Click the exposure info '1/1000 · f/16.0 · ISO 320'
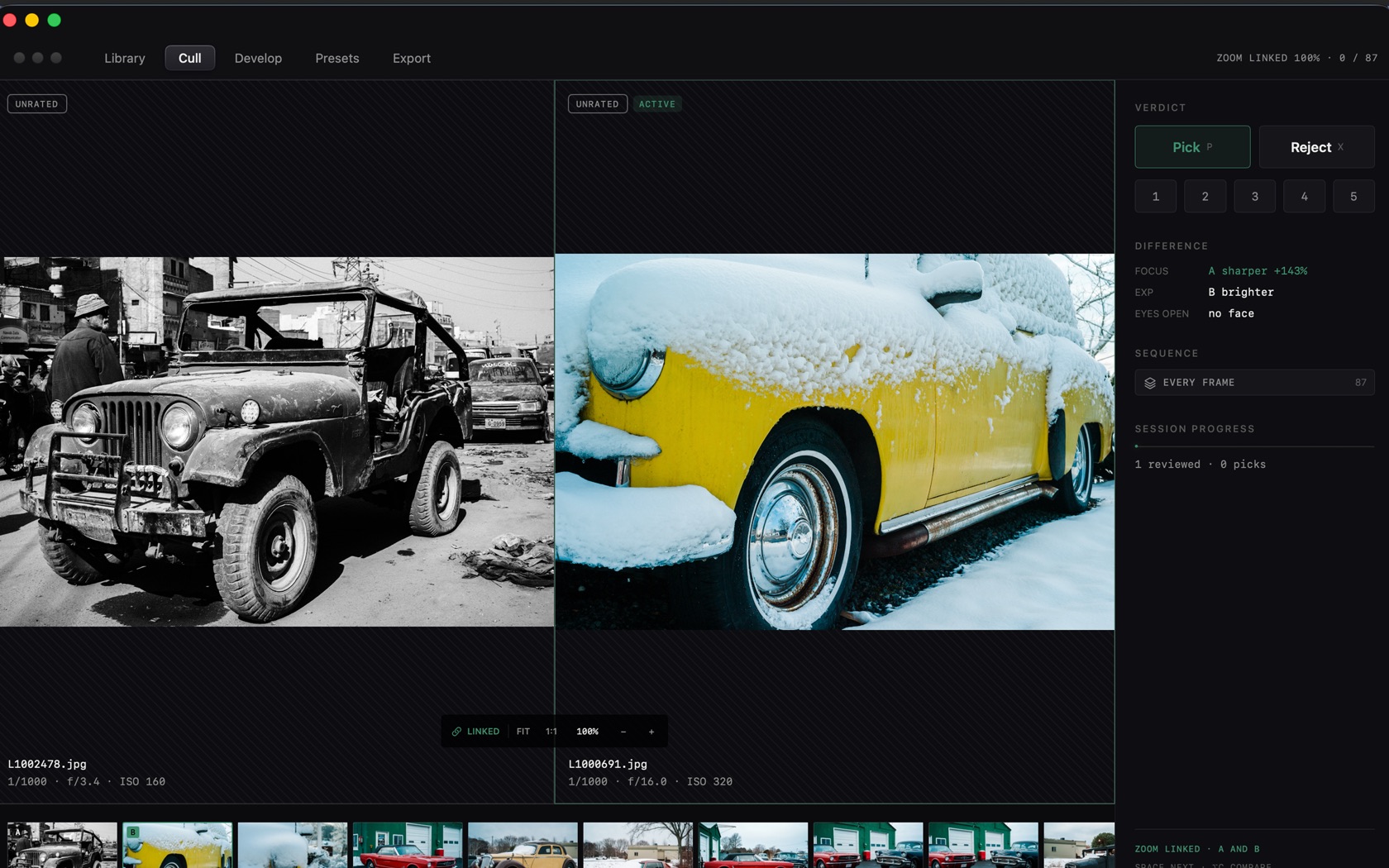The height and width of the screenshot is (868, 1389). [x=651, y=781]
